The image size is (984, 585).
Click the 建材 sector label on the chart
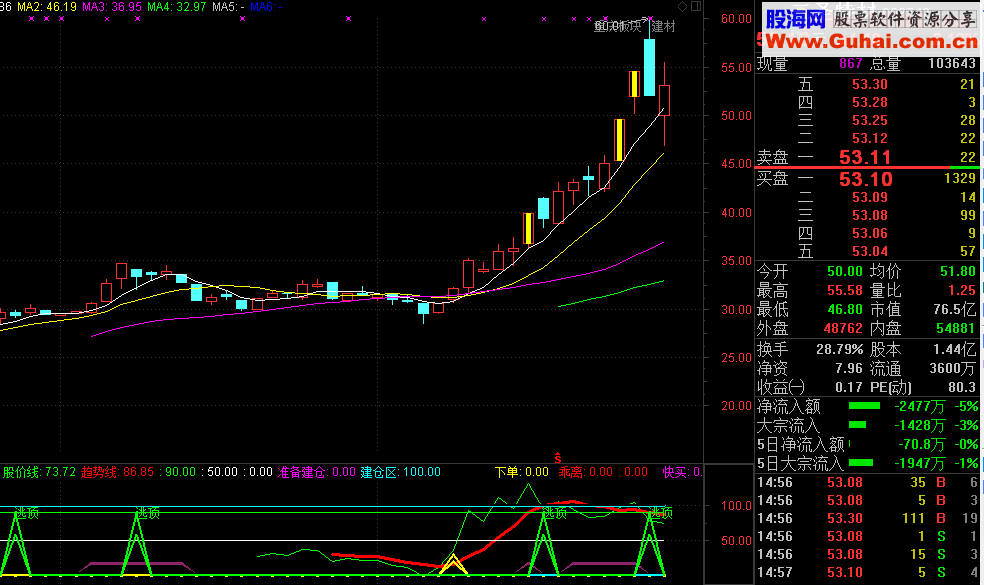(663, 26)
